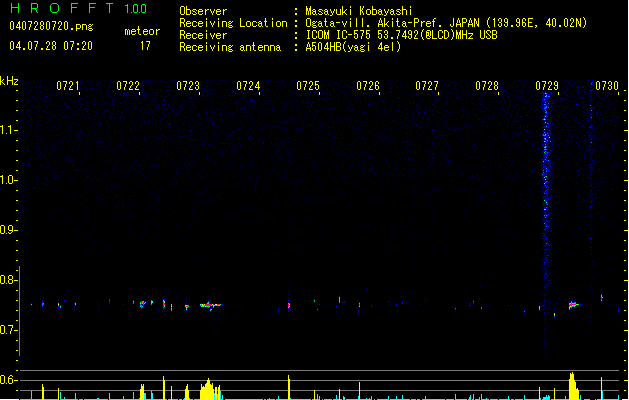Click the date stamp 04.07.28 07:20

[x=51, y=46]
